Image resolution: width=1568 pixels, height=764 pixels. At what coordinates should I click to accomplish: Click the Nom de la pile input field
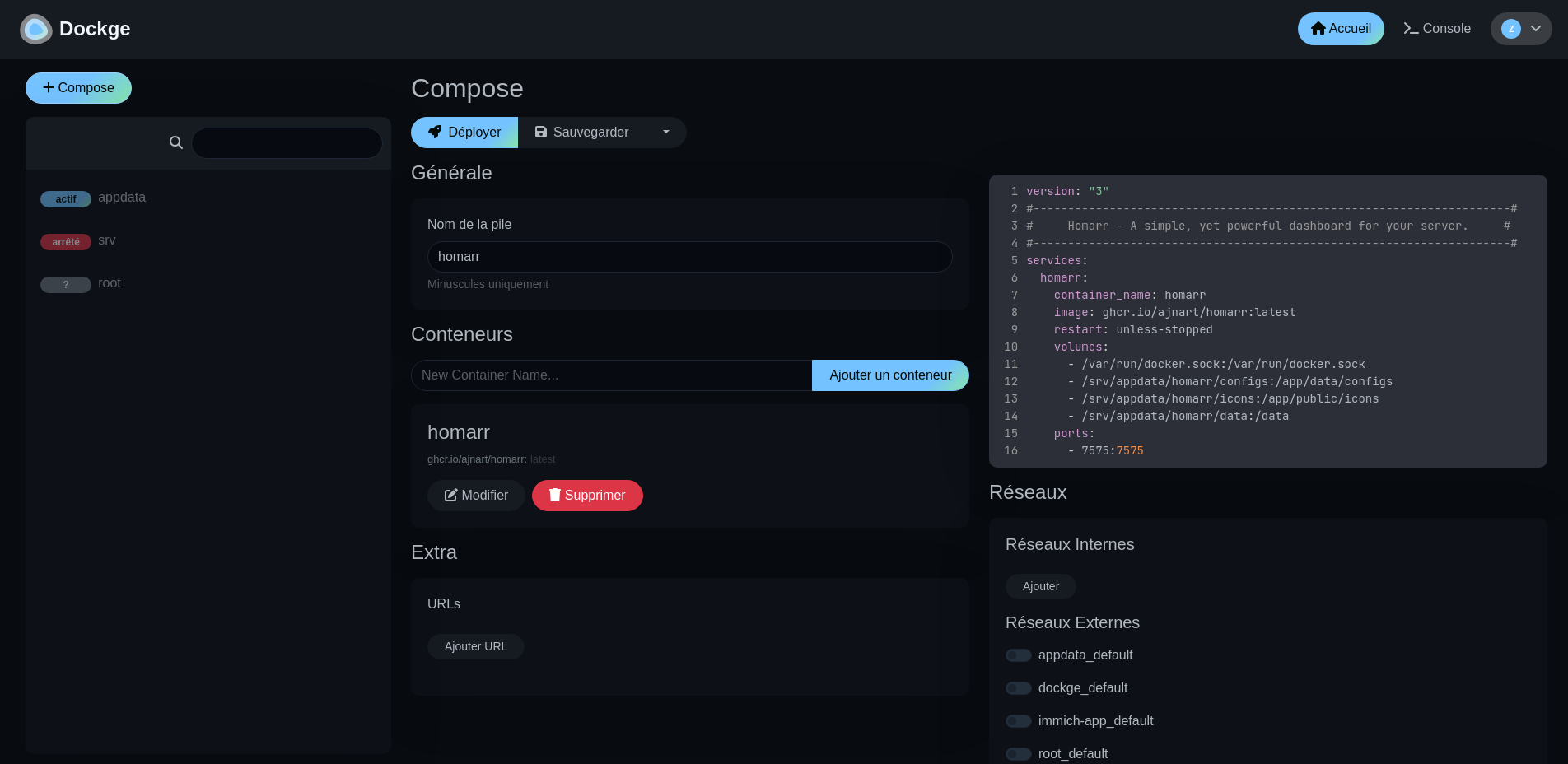(x=690, y=257)
